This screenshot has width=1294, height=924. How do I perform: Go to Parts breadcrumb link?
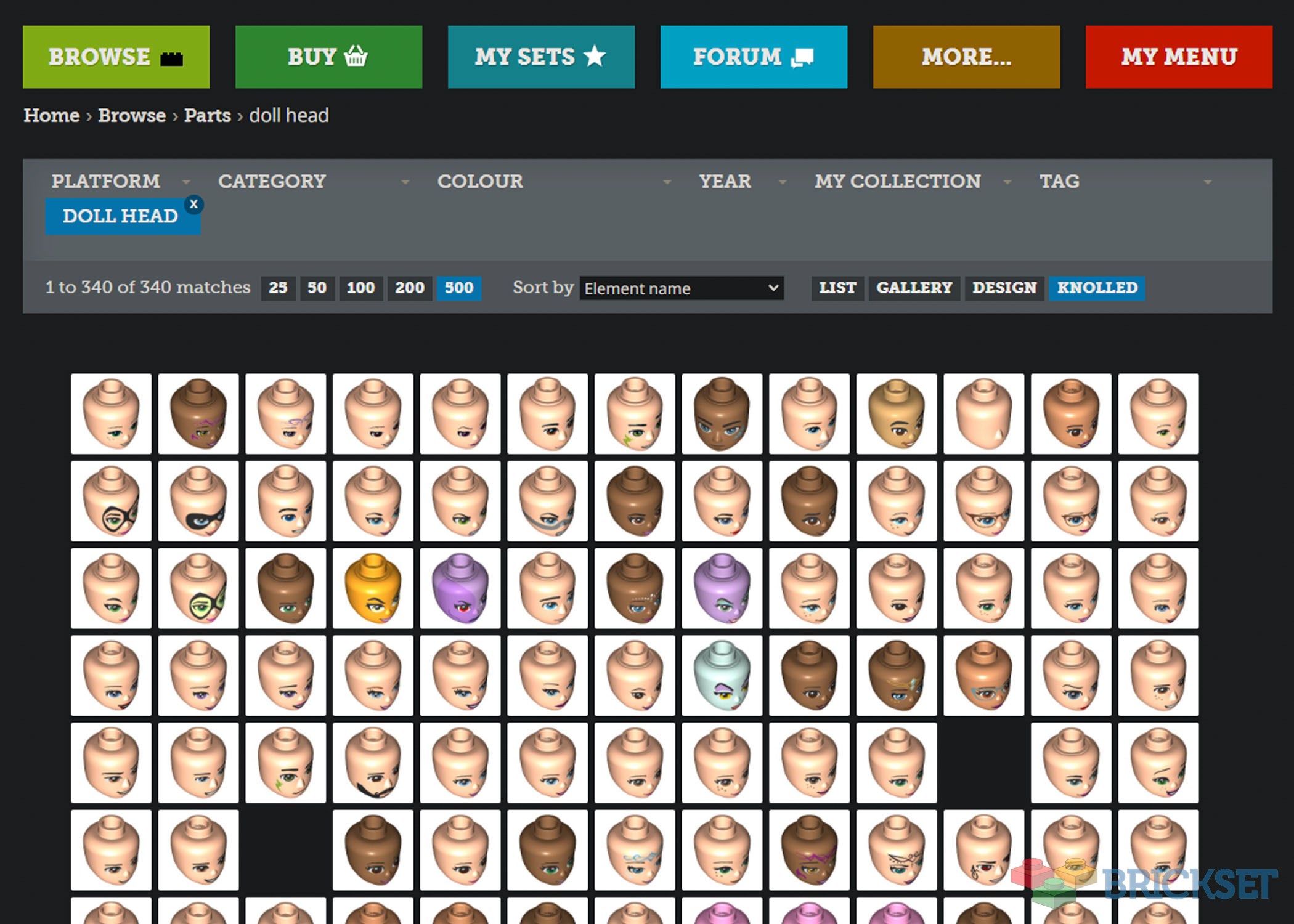click(x=207, y=115)
